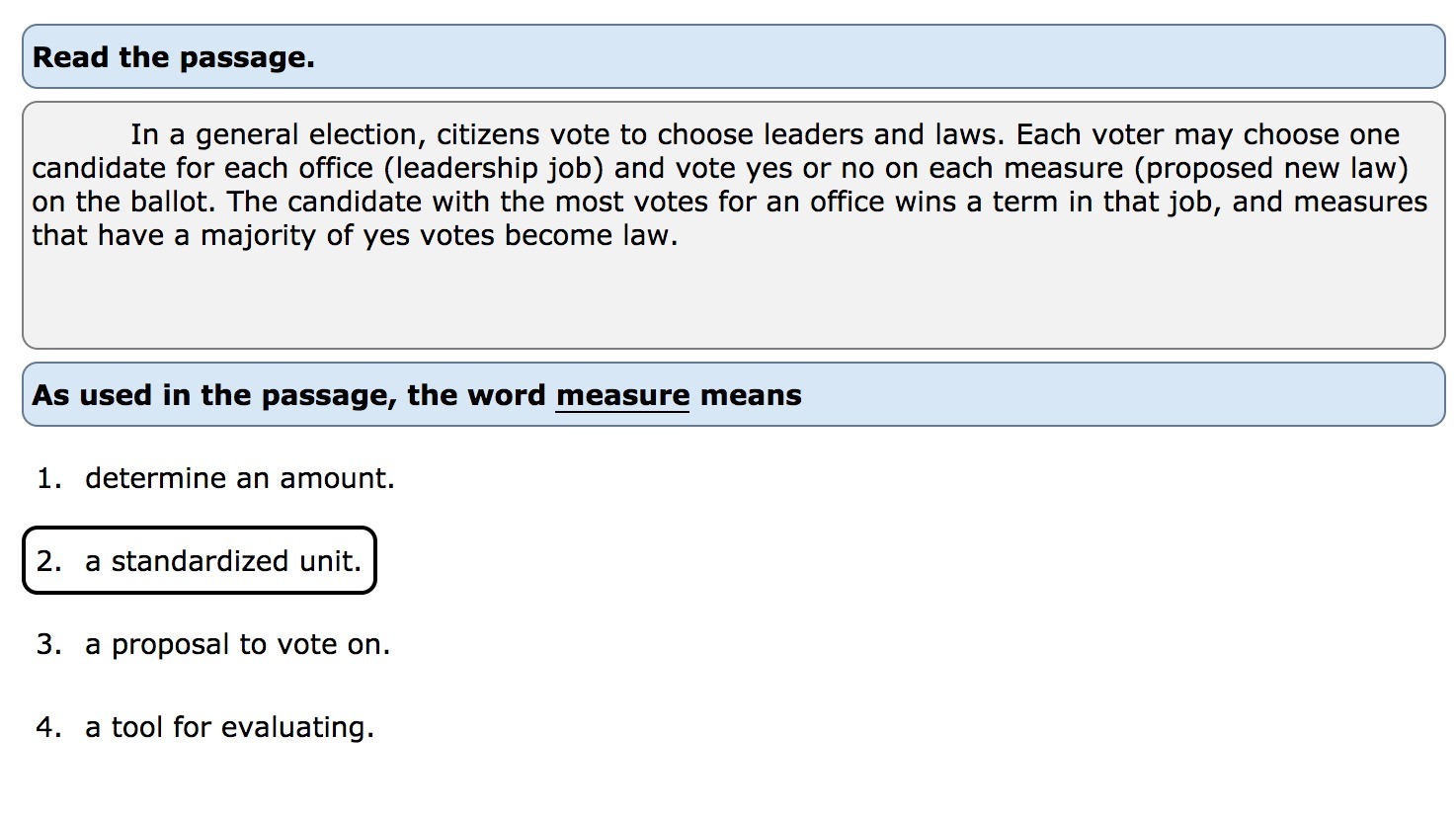Pick answer 'a proposal to vote on.'
The image size is (1456, 818).
point(237,644)
